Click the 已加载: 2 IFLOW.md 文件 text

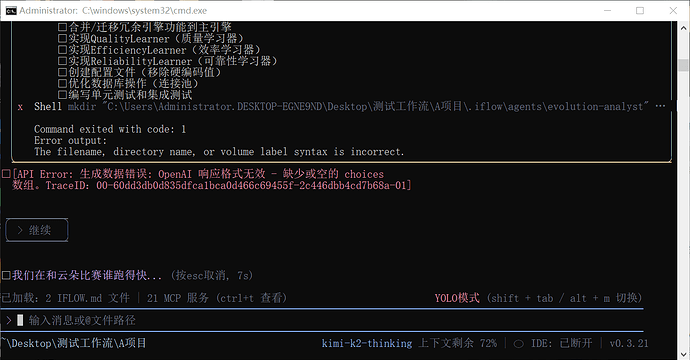[x=66, y=298]
